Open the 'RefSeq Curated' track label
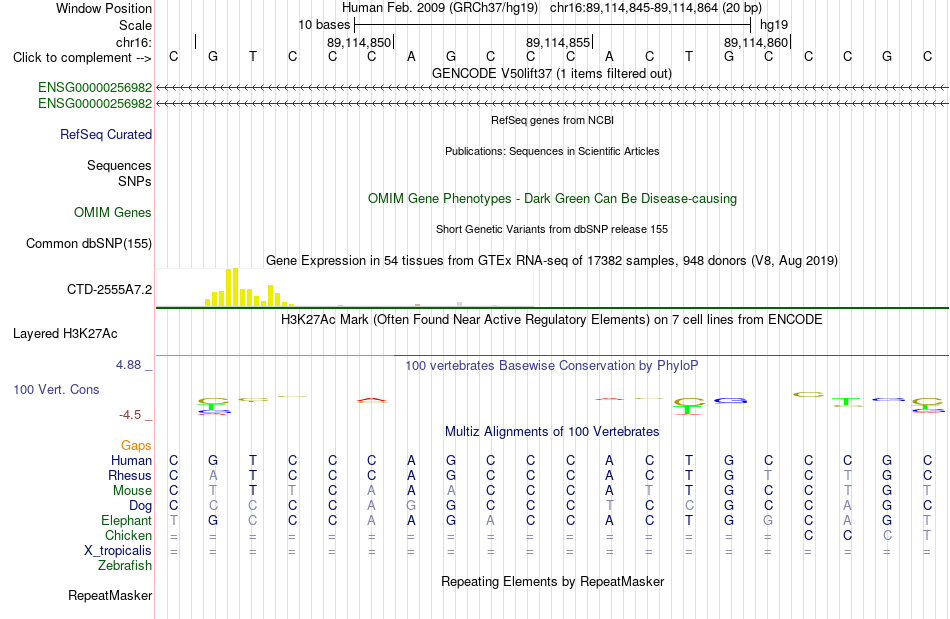This screenshot has width=950, height=619. pyautogui.click(x=106, y=134)
